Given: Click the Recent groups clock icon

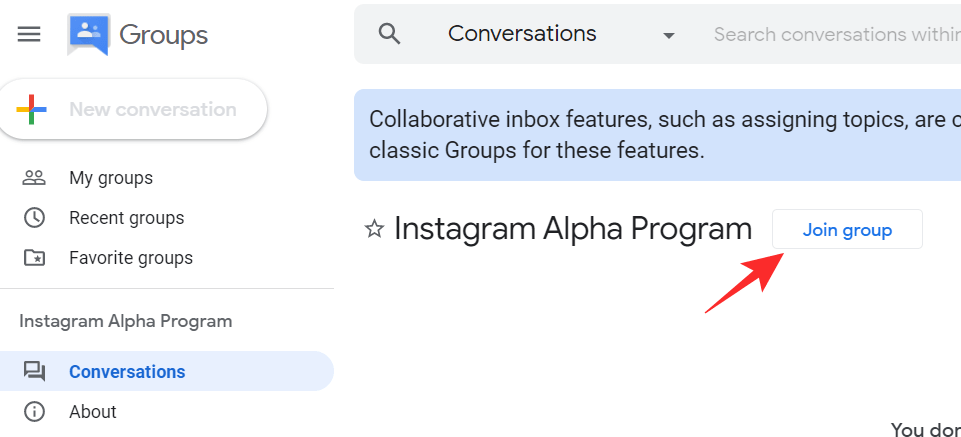Looking at the screenshot, I should (34, 218).
